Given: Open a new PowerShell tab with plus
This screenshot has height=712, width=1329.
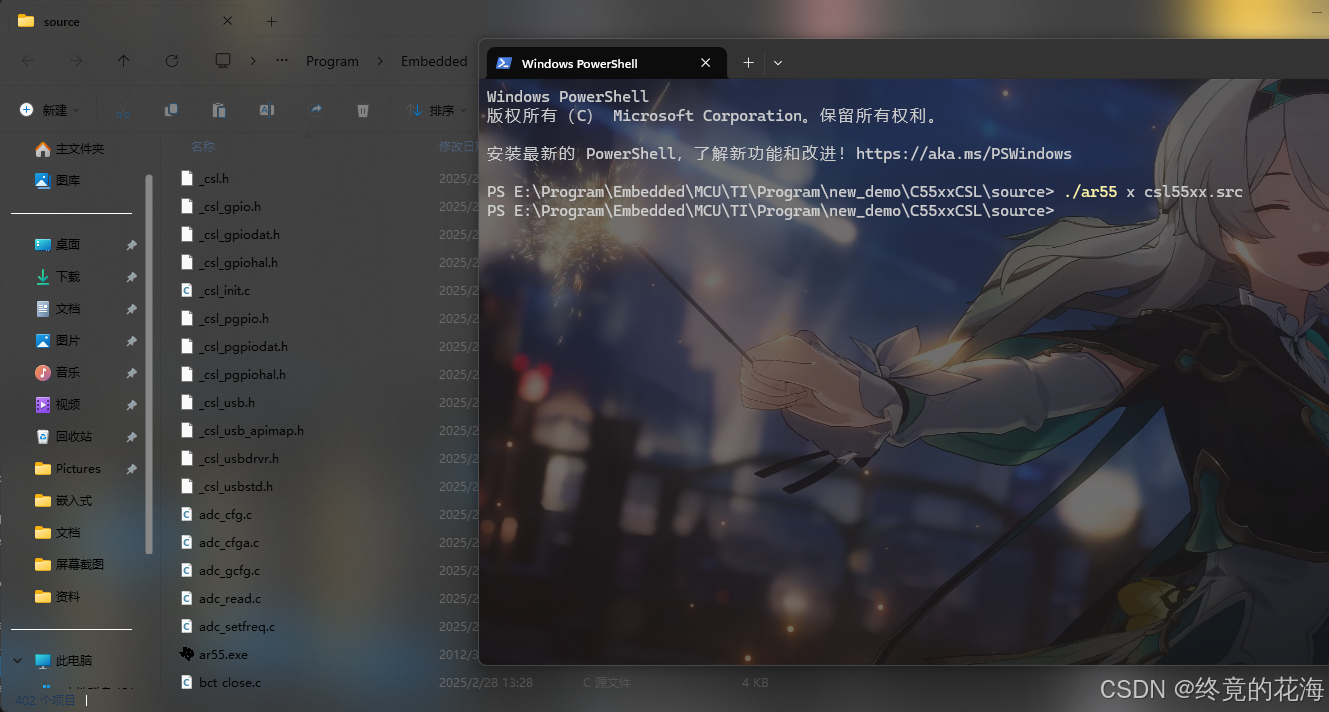Looking at the screenshot, I should 748,62.
